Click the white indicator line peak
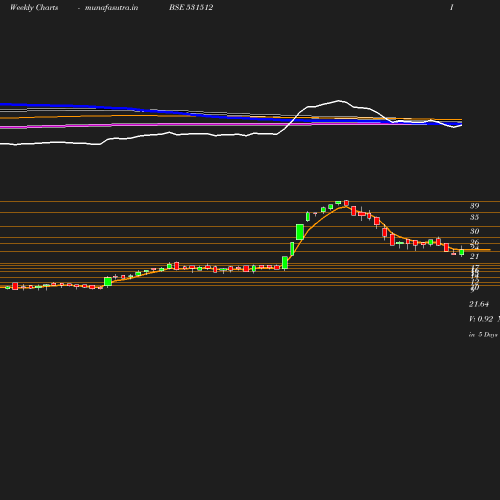 [339, 100]
